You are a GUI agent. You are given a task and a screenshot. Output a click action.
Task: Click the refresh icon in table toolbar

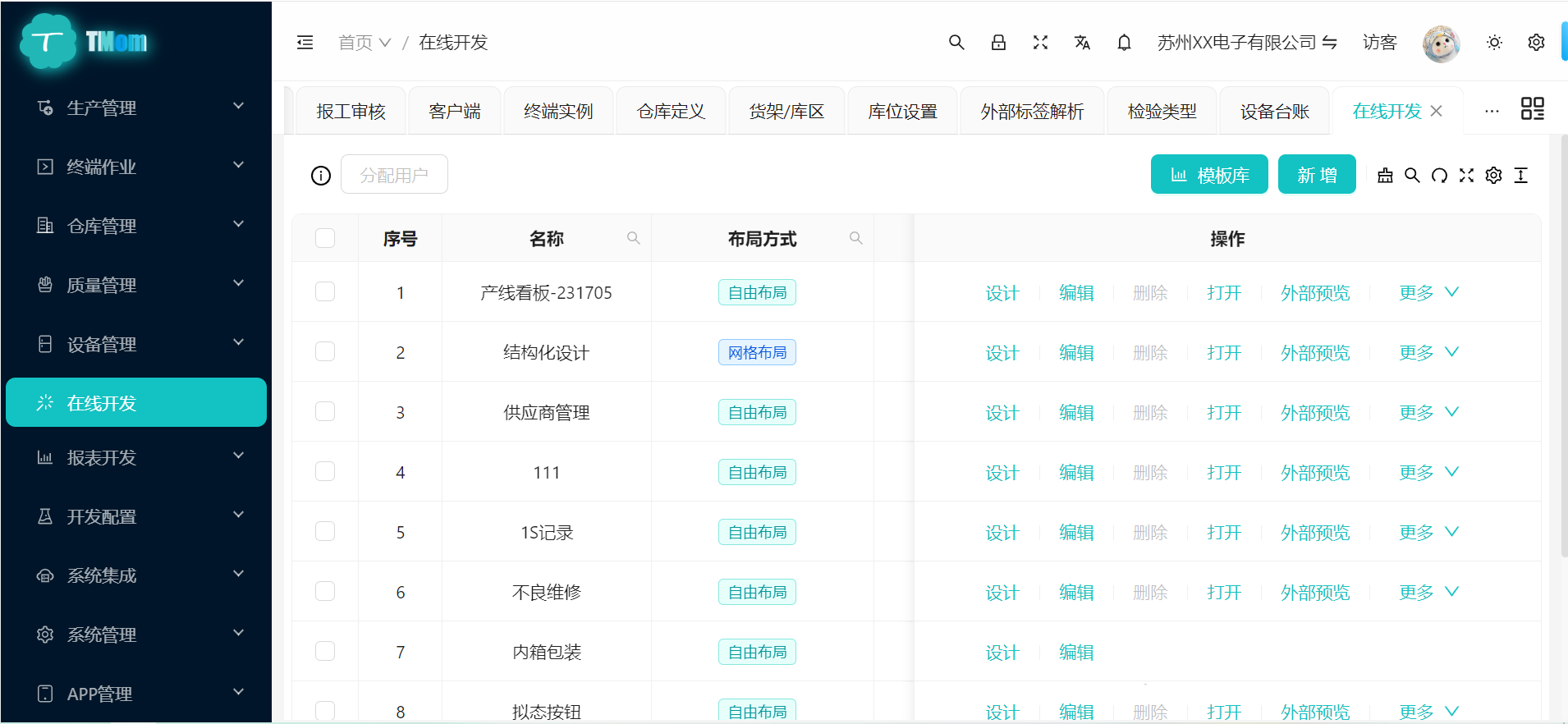[1439, 176]
